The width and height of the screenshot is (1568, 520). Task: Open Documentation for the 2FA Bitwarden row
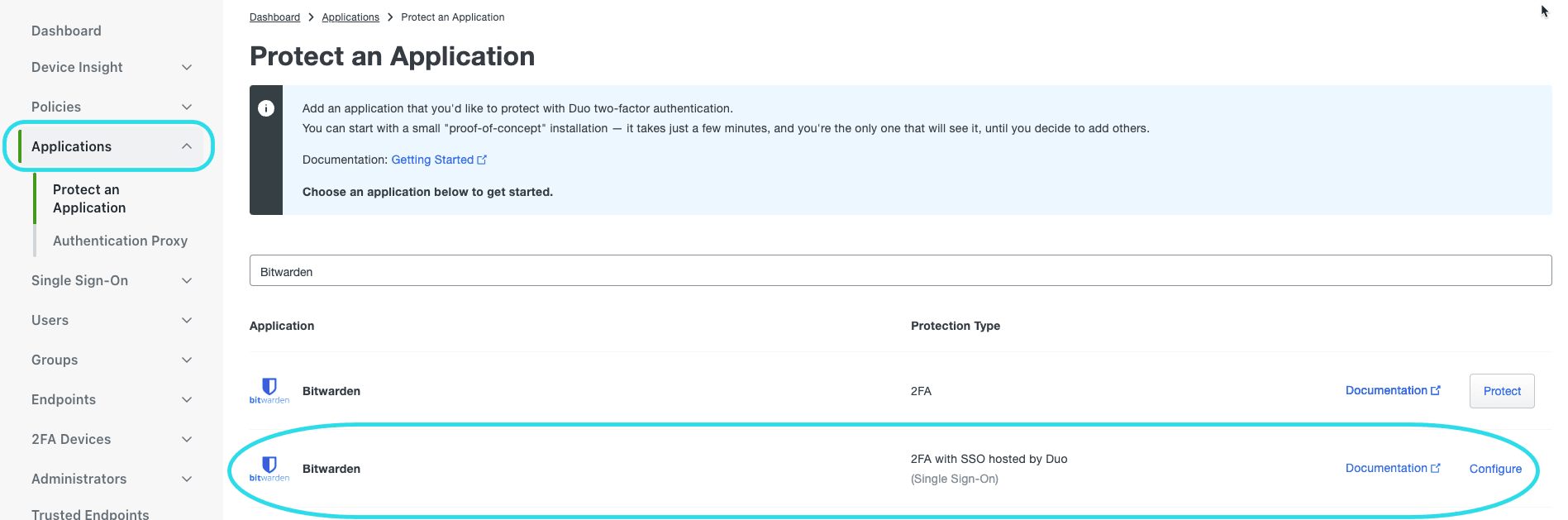(1393, 390)
